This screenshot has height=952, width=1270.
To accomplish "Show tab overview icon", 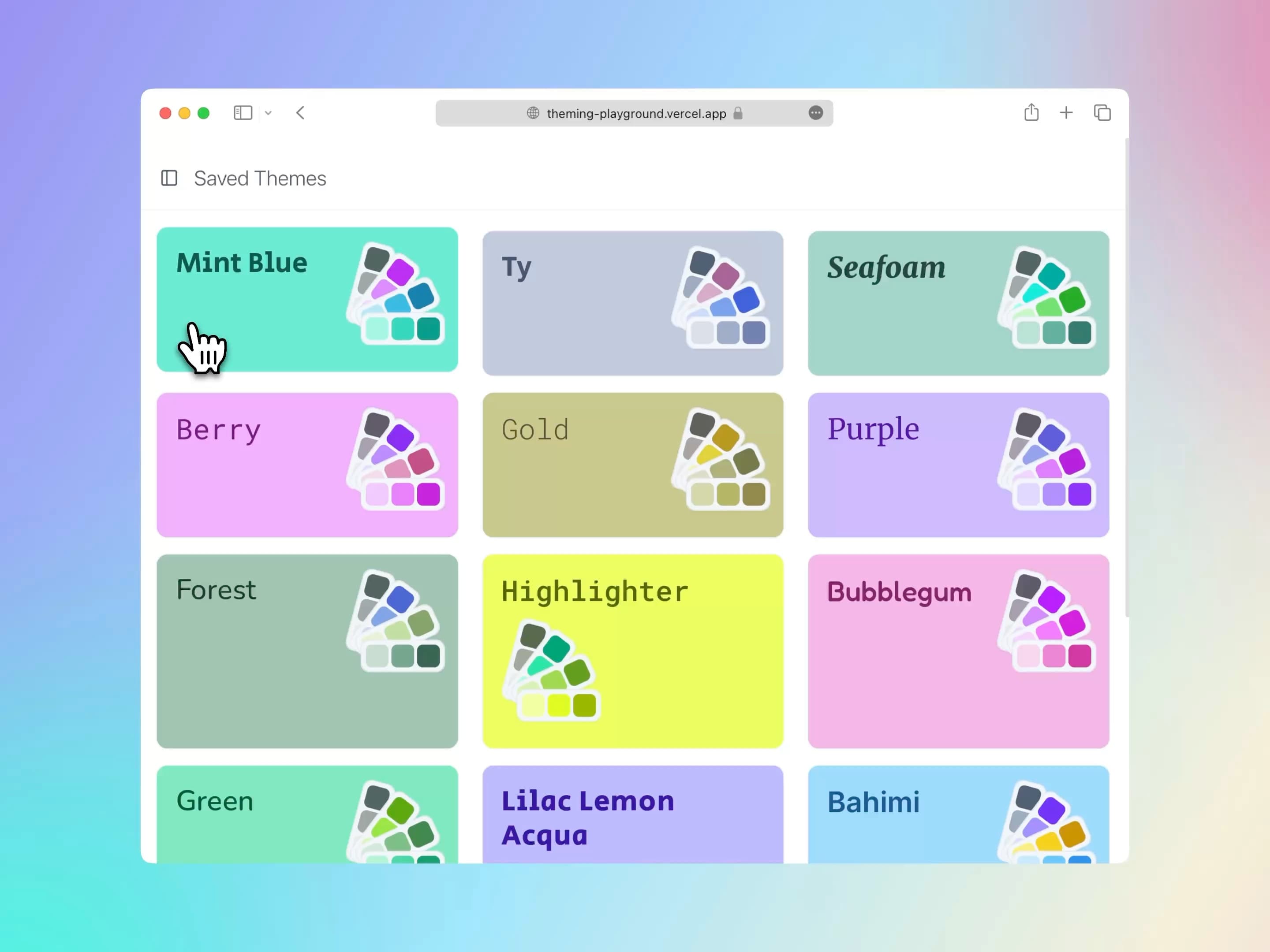I will click(x=1102, y=112).
